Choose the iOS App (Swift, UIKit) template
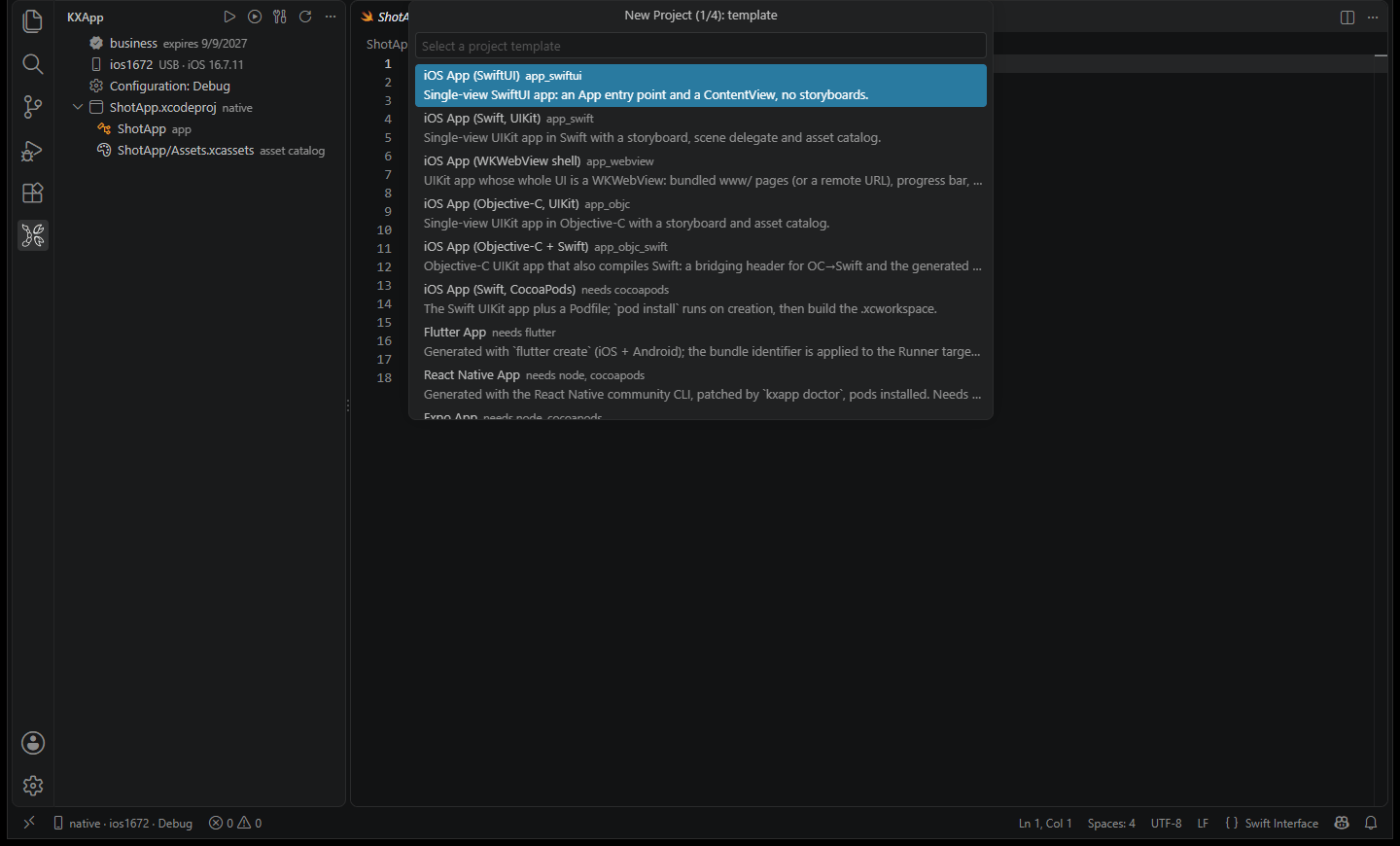Image resolution: width=1400 pixels, height=846 pixels. click(x=700, y=128)
